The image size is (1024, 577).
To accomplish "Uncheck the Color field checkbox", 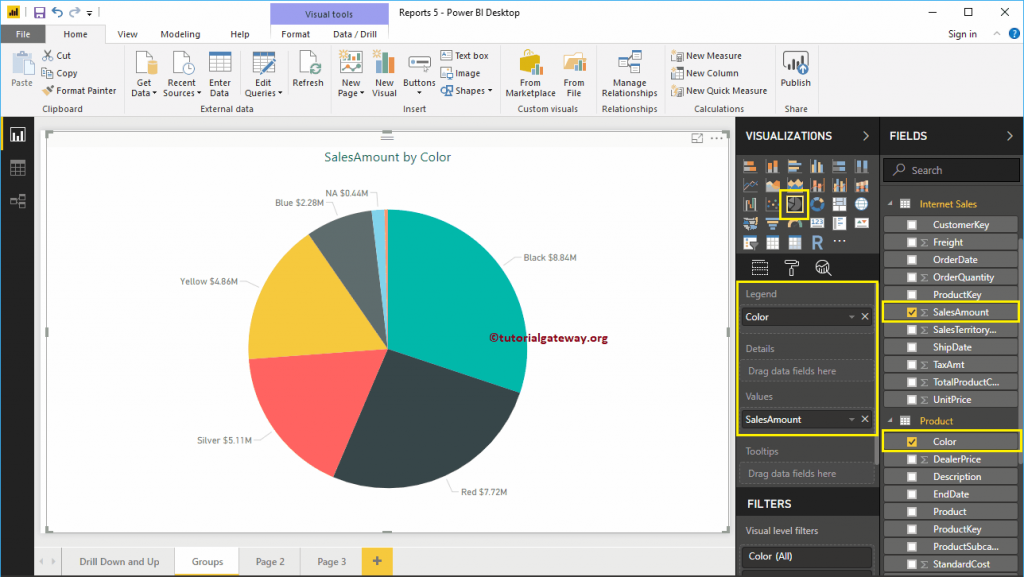I will click(911, 441).
